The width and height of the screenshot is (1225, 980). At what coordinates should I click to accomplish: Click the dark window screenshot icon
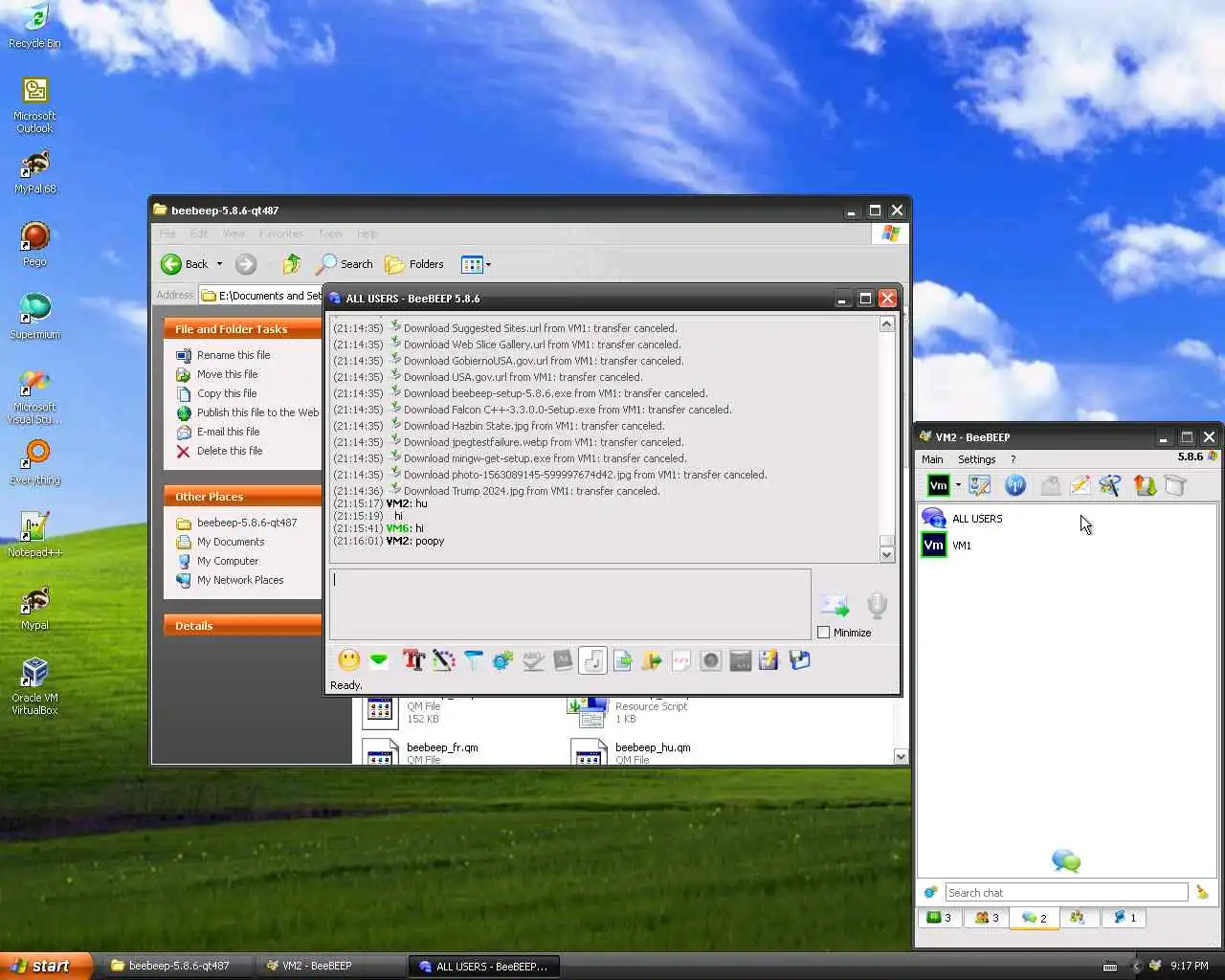coord(740,659)
